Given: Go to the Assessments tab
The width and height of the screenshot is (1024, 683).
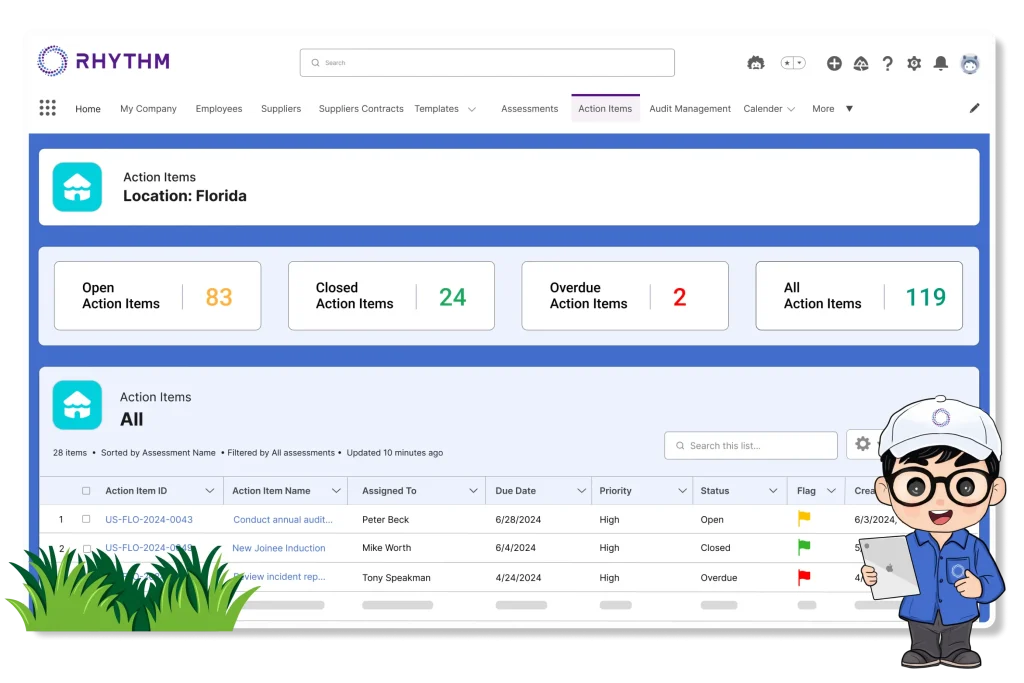Looking at the screenshot, I should (x=529, y=109).
